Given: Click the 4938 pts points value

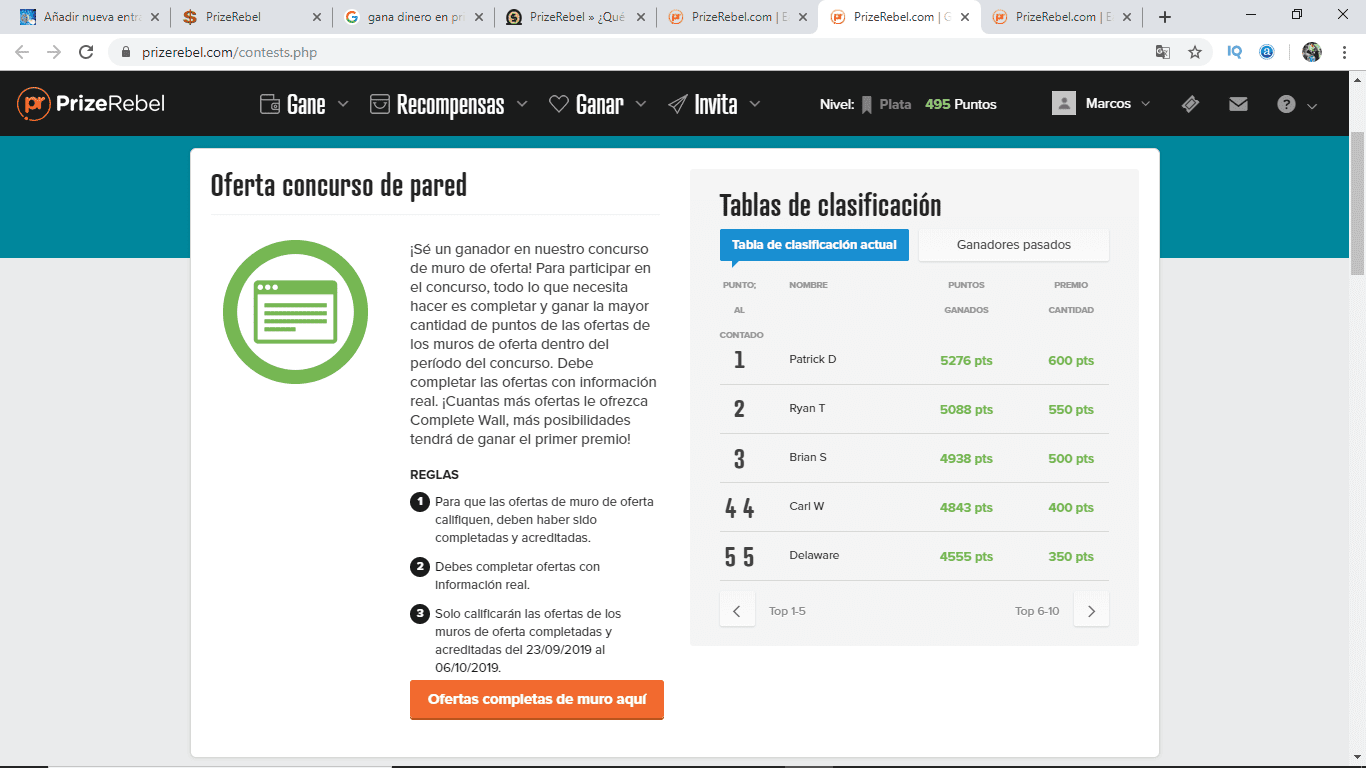Looking at the screenshot, I should click(x=966, y=459).
